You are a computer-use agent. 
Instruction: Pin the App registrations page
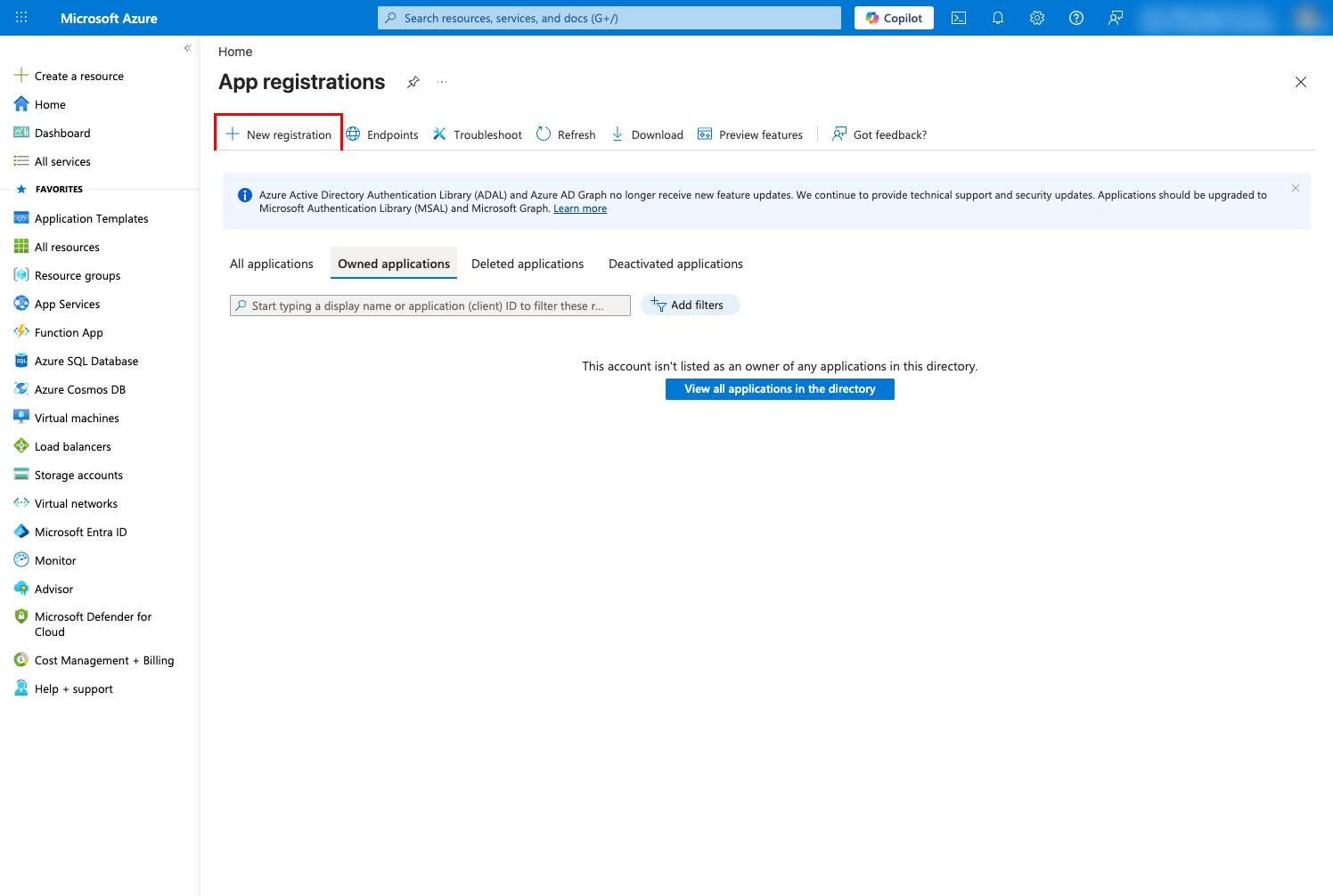tap(413, 82)
